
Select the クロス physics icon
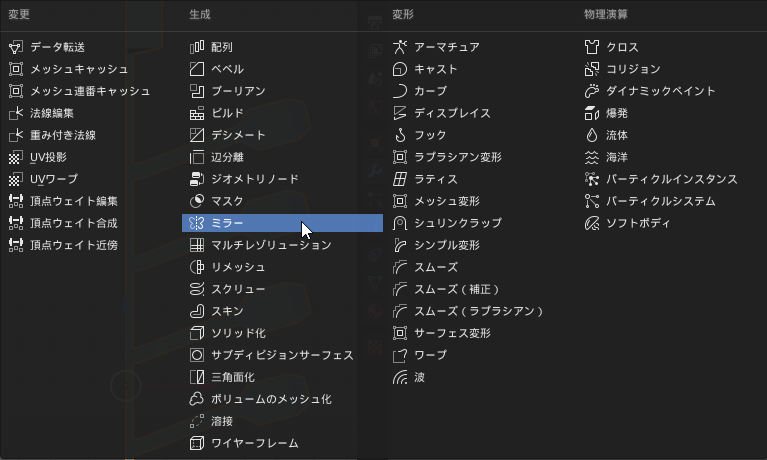point(592,47)
